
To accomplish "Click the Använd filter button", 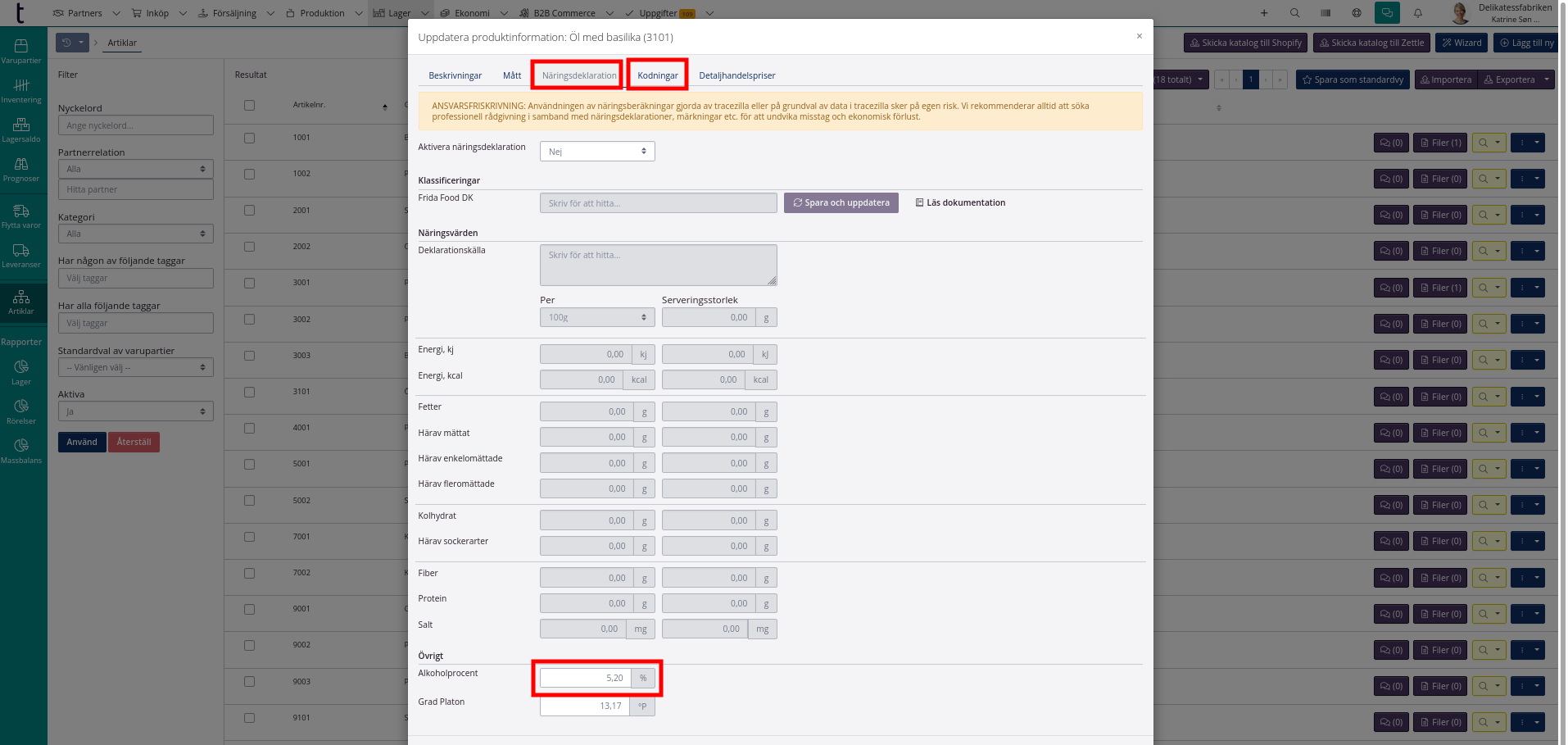I will click(82, 442).
